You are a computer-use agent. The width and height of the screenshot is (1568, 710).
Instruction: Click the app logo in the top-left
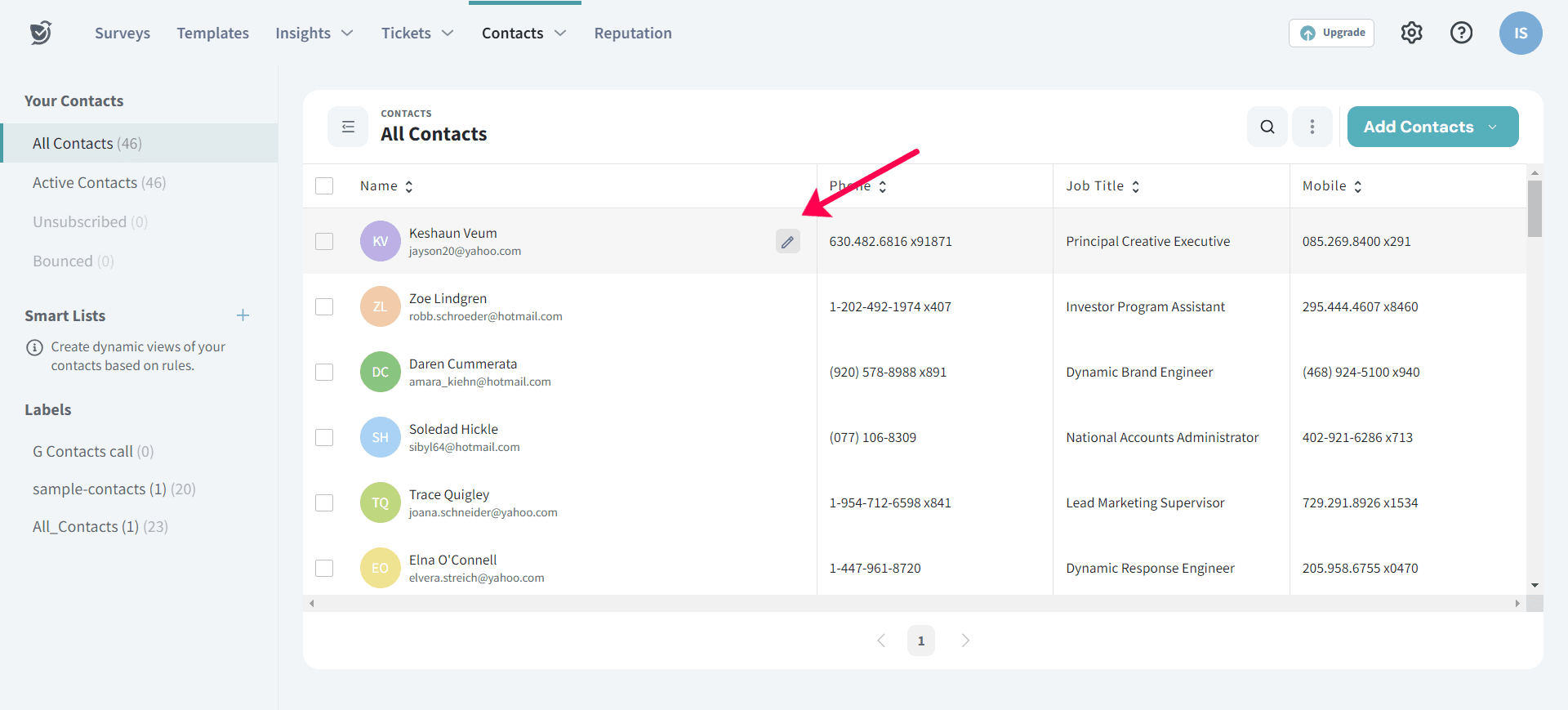(41, 33)
